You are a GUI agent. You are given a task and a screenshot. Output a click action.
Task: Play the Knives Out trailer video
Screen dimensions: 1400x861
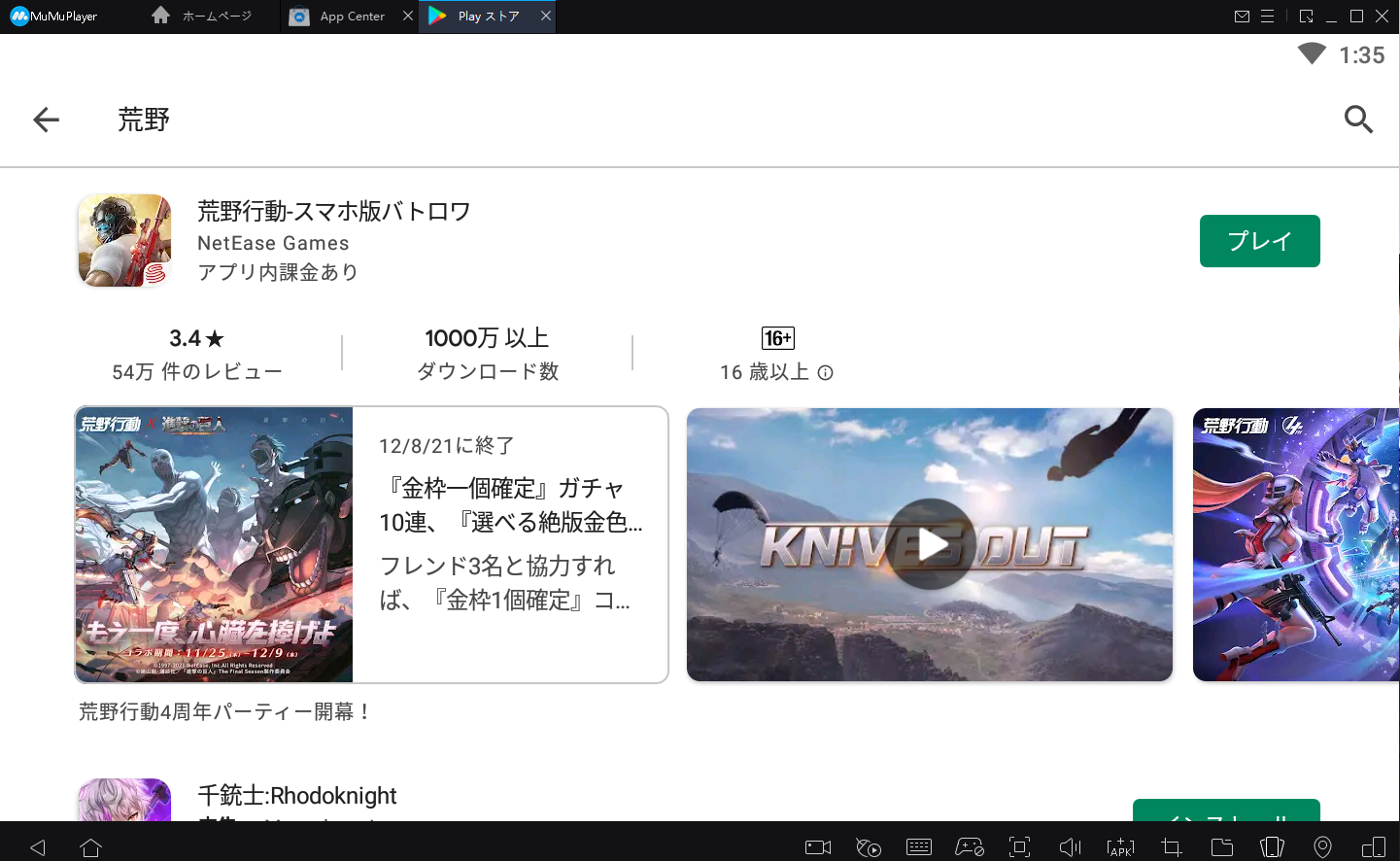click(x=930, y=544)
